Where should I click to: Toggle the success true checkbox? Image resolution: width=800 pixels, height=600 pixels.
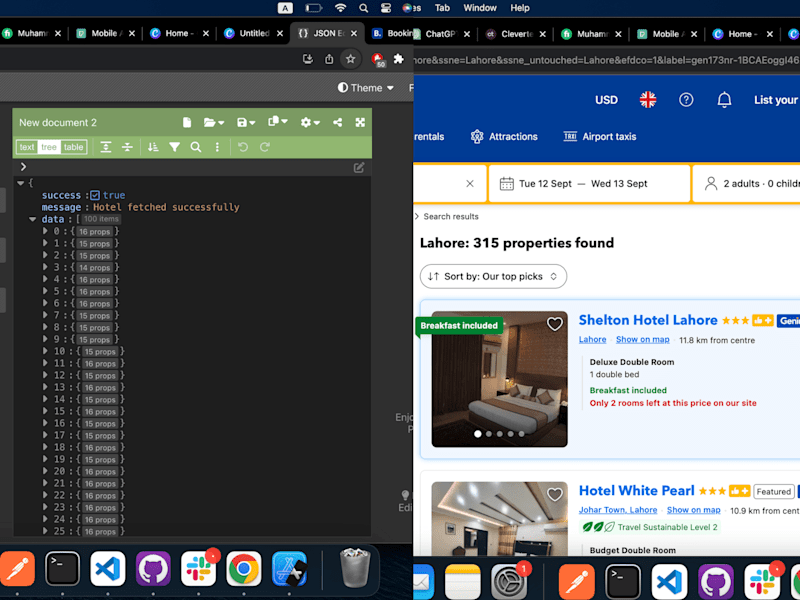[x=95, y=195]
